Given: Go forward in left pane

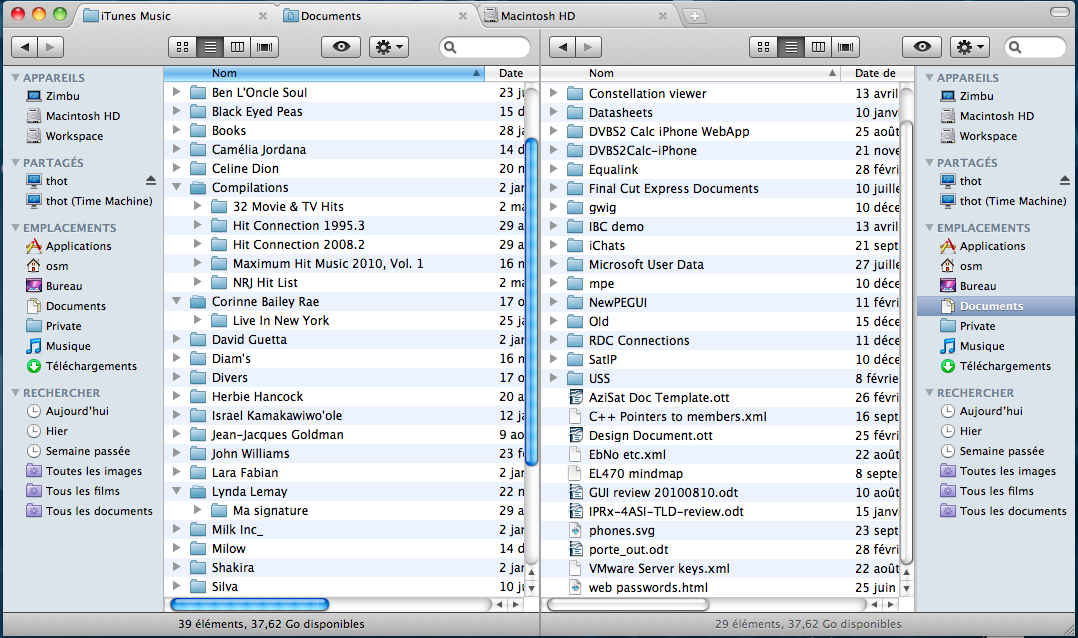Looking at the screenshot, I should click(x=50, y=47).
